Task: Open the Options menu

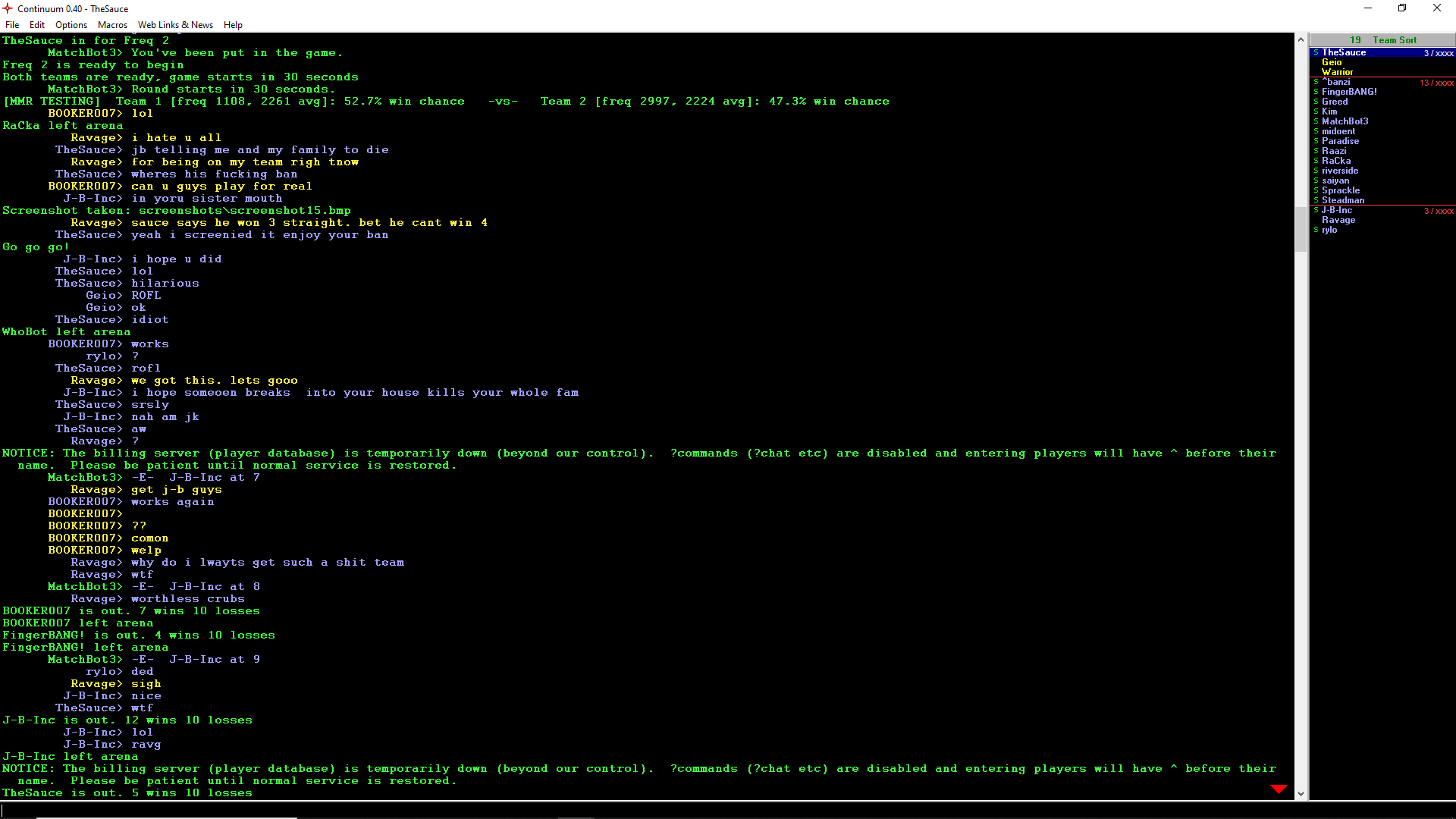Action: point(71,25)
